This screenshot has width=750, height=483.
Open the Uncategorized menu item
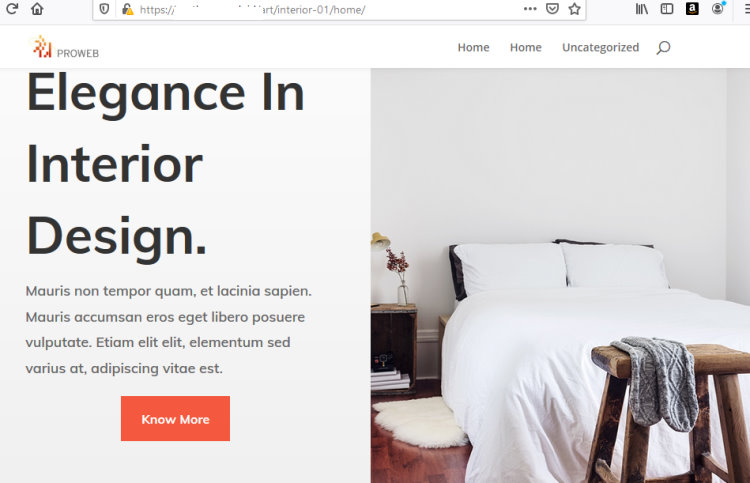[600, 47]
